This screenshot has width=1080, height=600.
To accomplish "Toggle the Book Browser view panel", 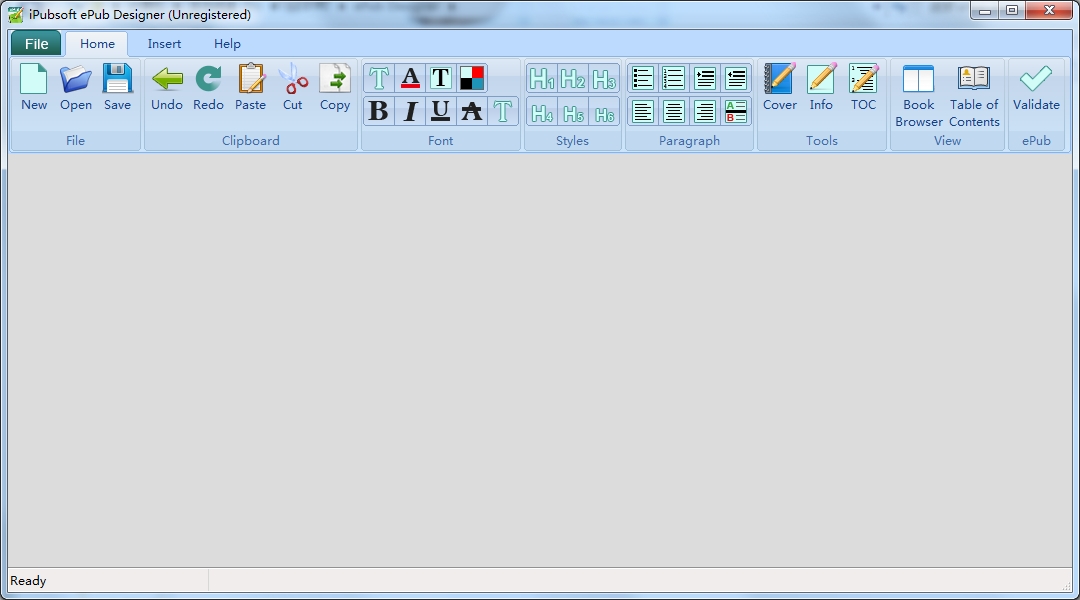I will tap(919, 96).
